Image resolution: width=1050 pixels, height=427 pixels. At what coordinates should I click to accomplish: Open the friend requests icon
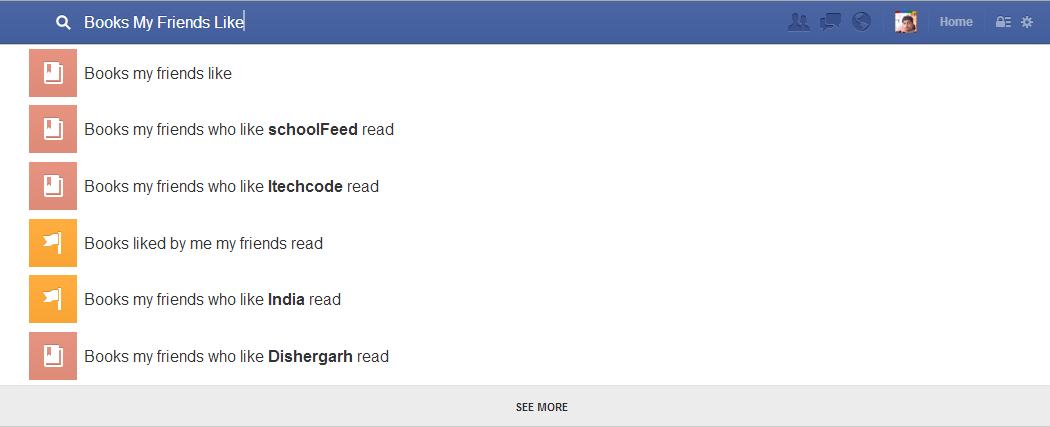[x=798, y=22]
